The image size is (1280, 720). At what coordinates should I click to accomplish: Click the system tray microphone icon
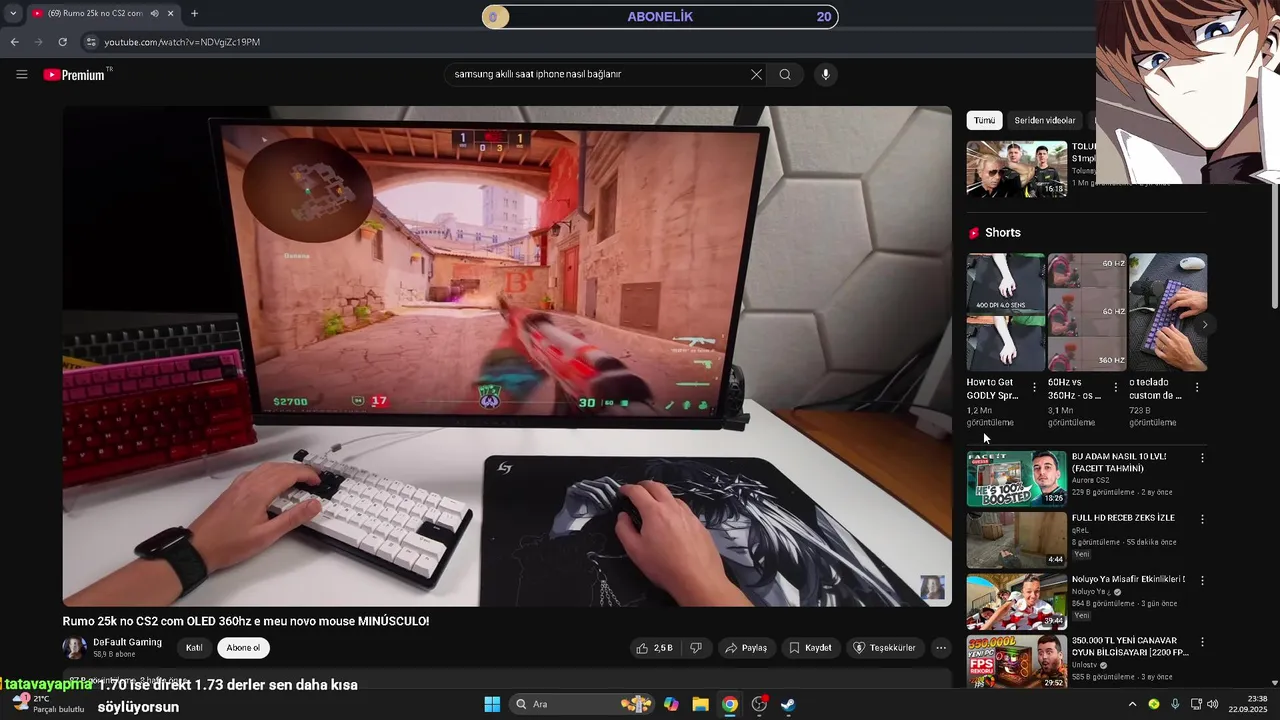pyautogui.click(x=1175, y=704)
